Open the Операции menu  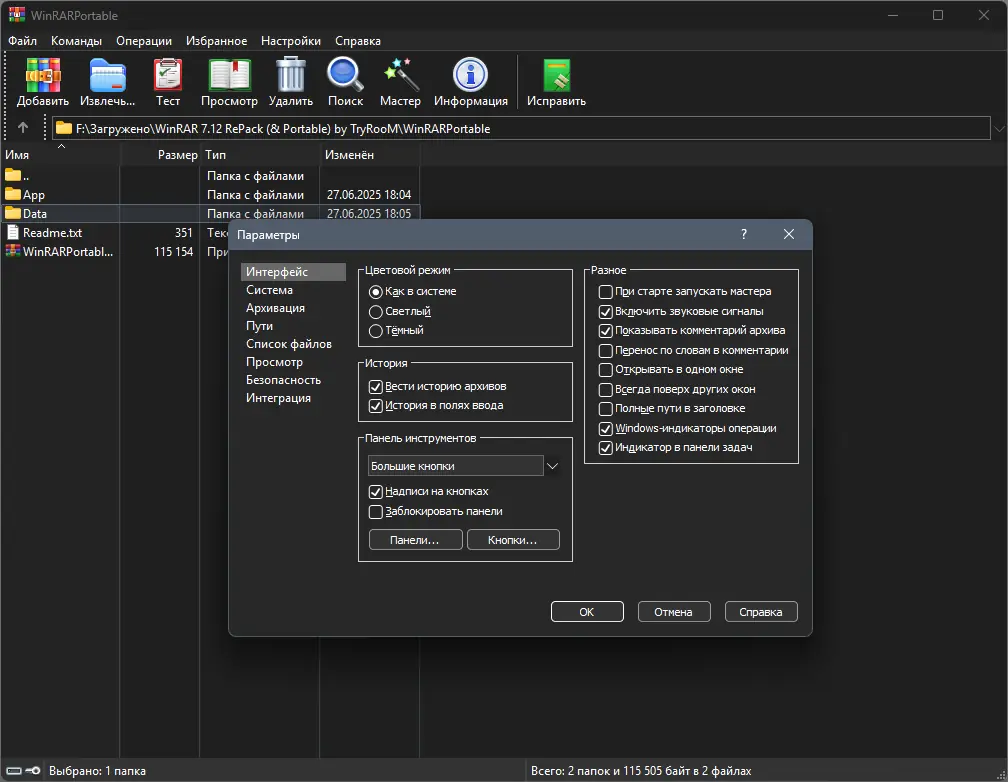[x=144, y=41]
